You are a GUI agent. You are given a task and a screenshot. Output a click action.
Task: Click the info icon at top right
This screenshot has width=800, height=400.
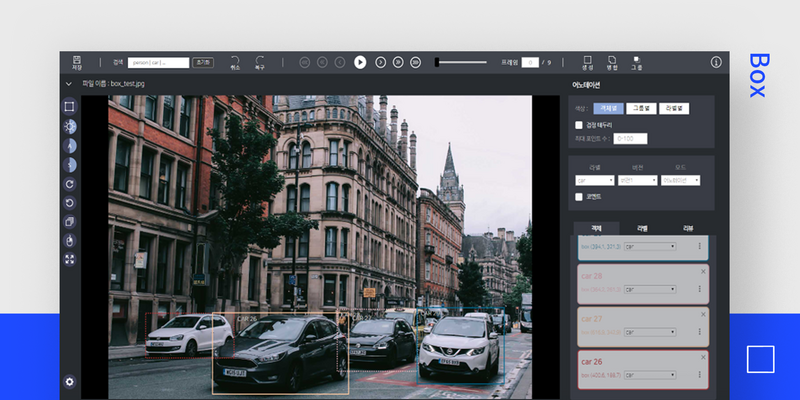716,62
